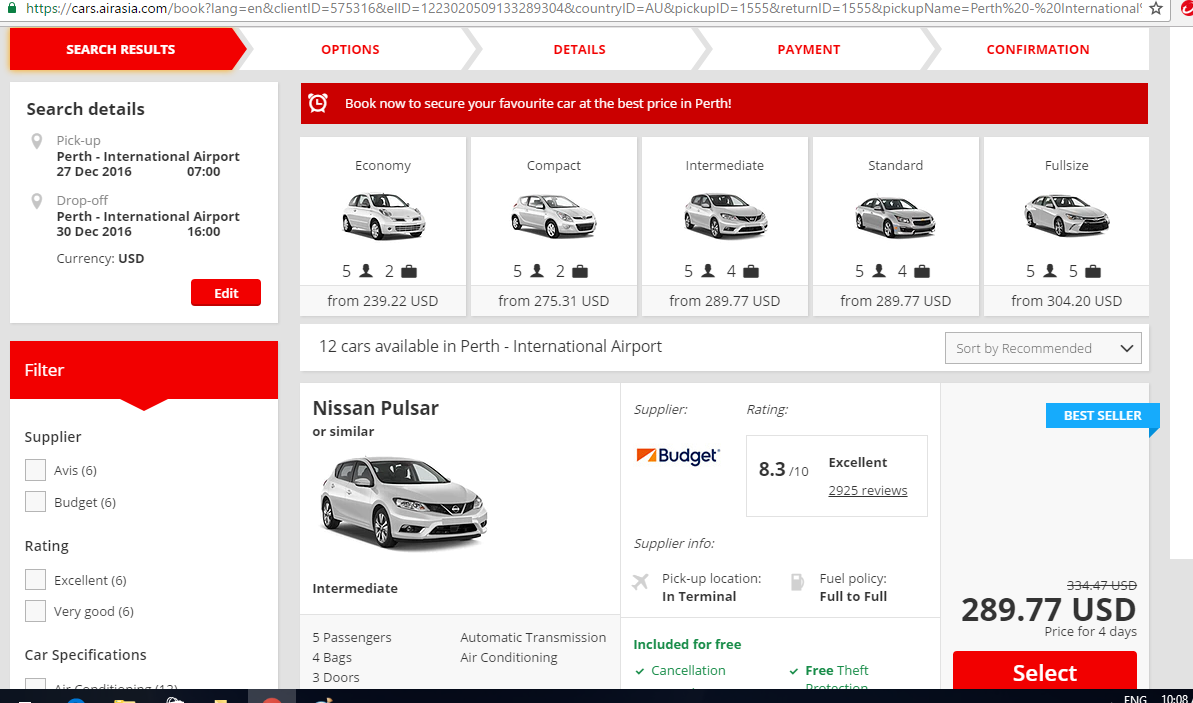Click the luggage icon on Intermediate card
Screen dimensions: 1193x703
click(751, 271)
